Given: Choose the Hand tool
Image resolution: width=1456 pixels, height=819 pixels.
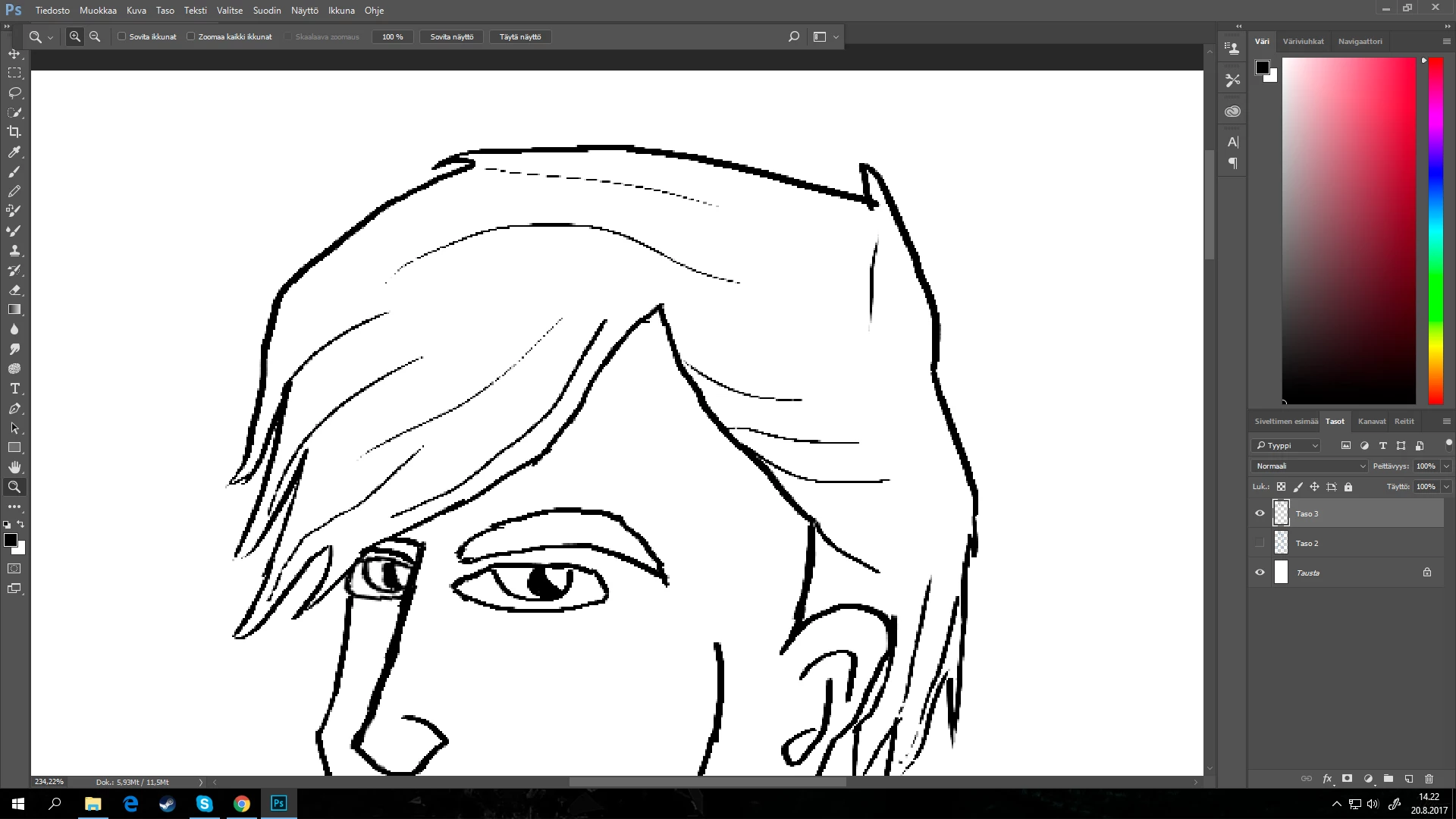Looking at the screenshot, I should tap(14, 467).
